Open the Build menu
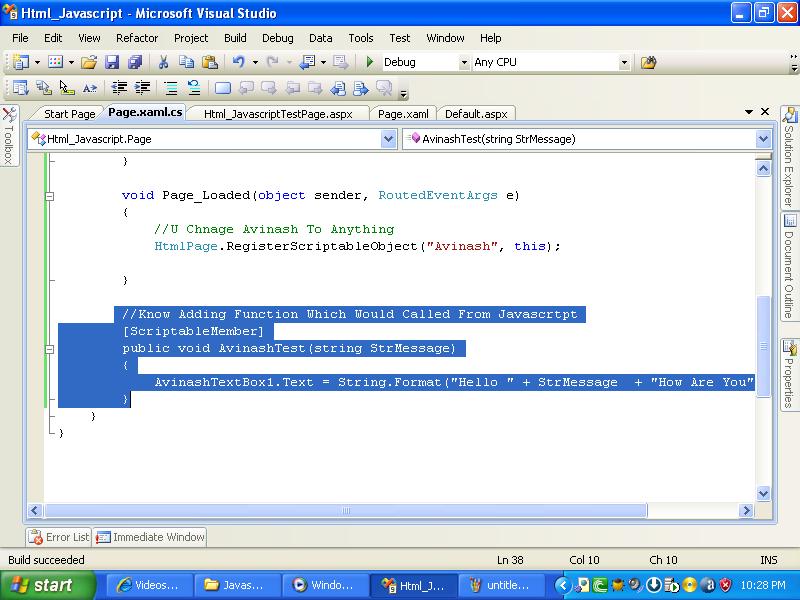This screenshot has width=800, height=600. pos(235,38)
